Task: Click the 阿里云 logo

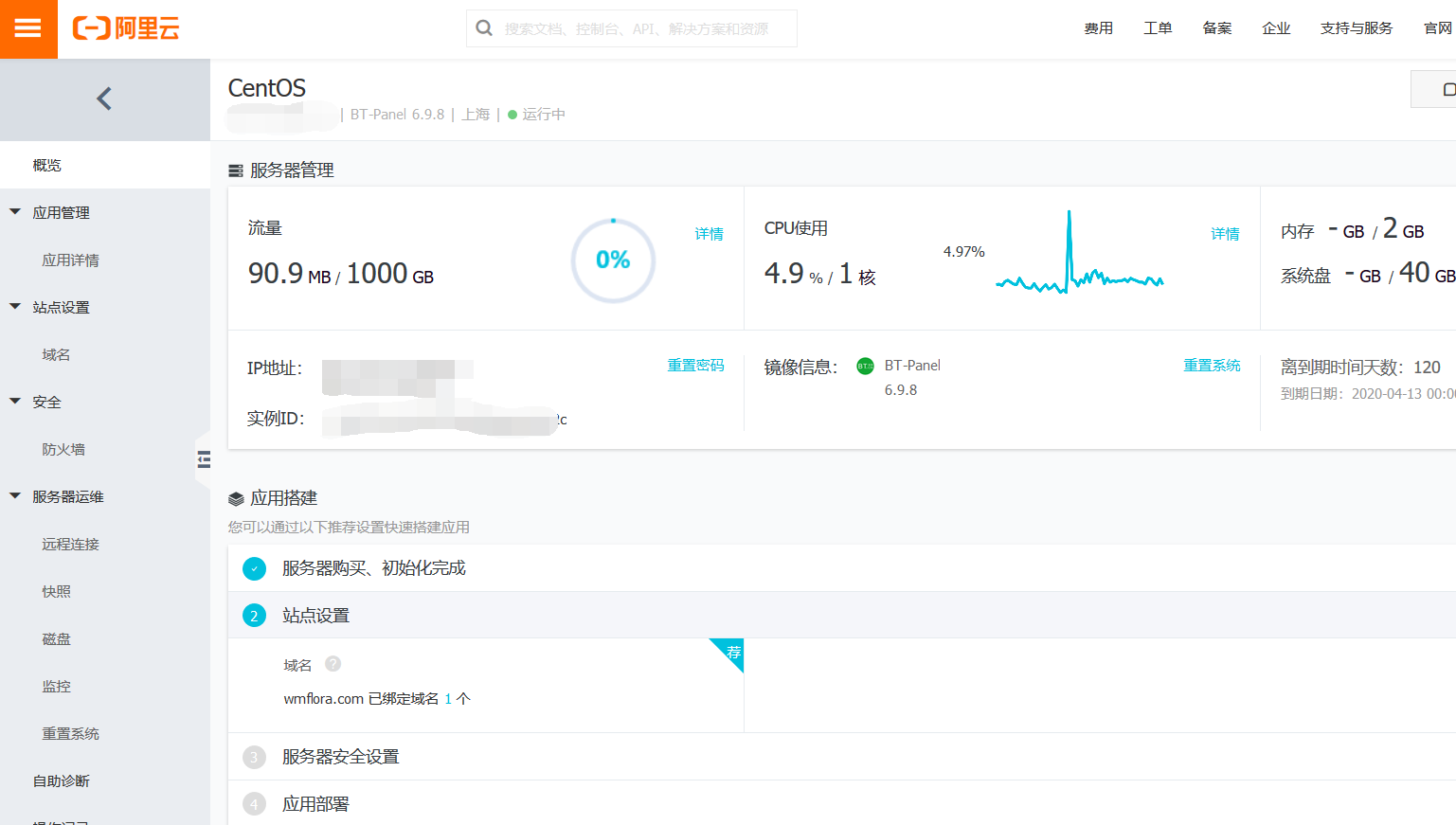Action: pos(128,28)
